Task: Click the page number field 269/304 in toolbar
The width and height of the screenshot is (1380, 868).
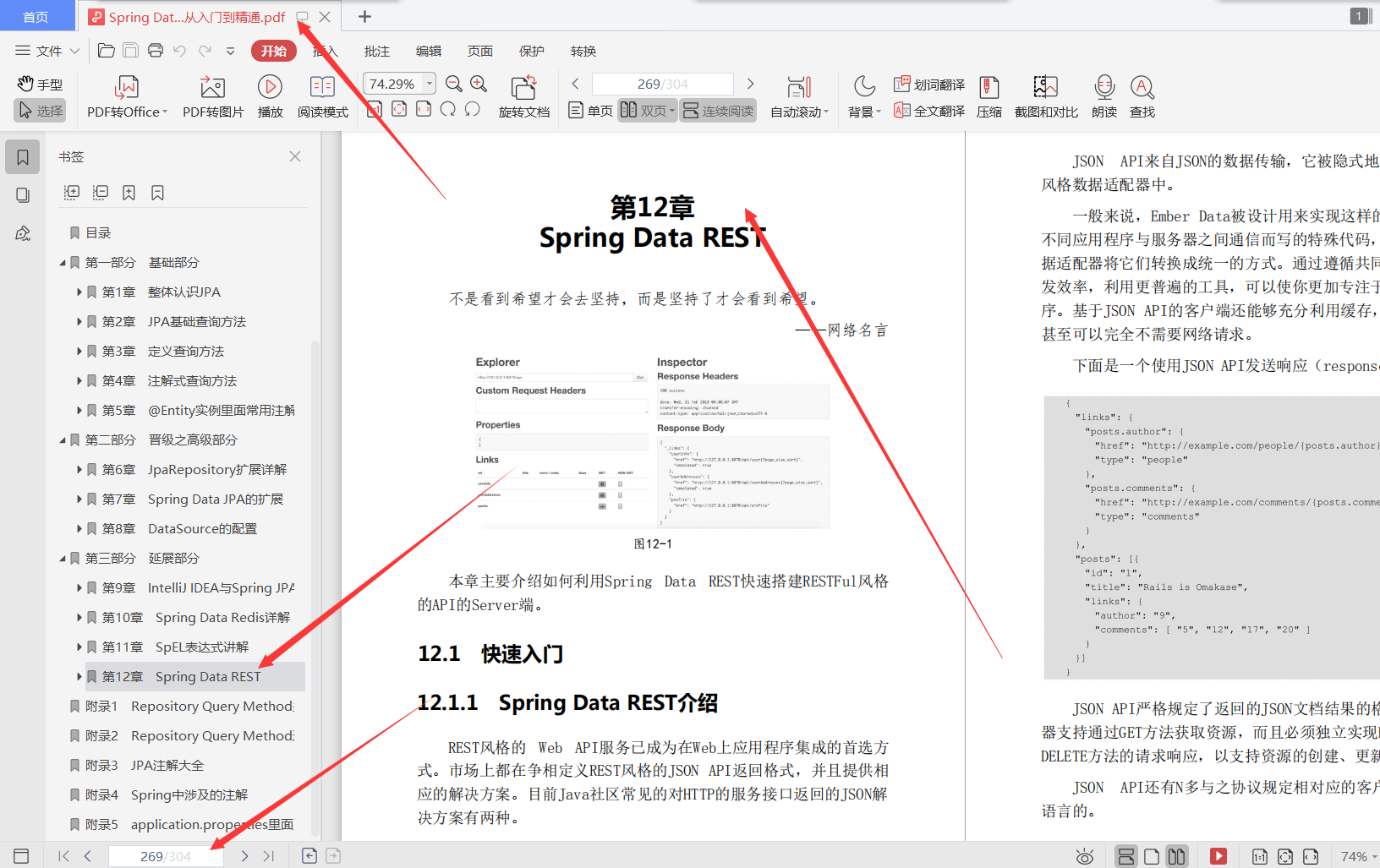Action: 663,84
